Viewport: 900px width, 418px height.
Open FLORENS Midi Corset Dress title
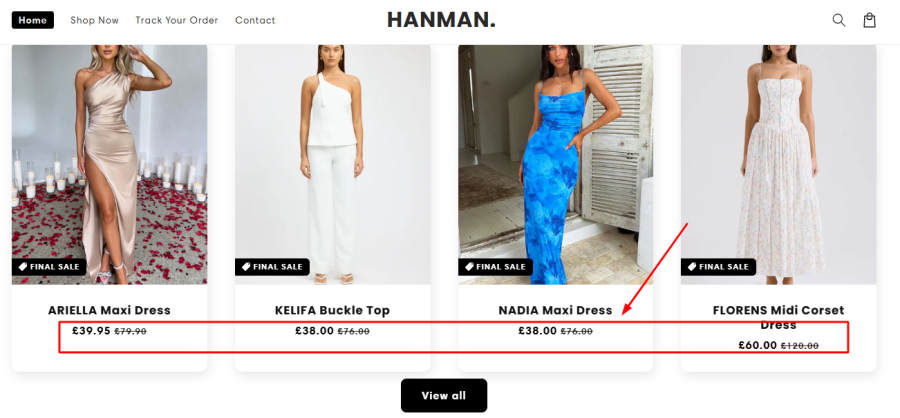pyautogui.click(x=779, y=317)
